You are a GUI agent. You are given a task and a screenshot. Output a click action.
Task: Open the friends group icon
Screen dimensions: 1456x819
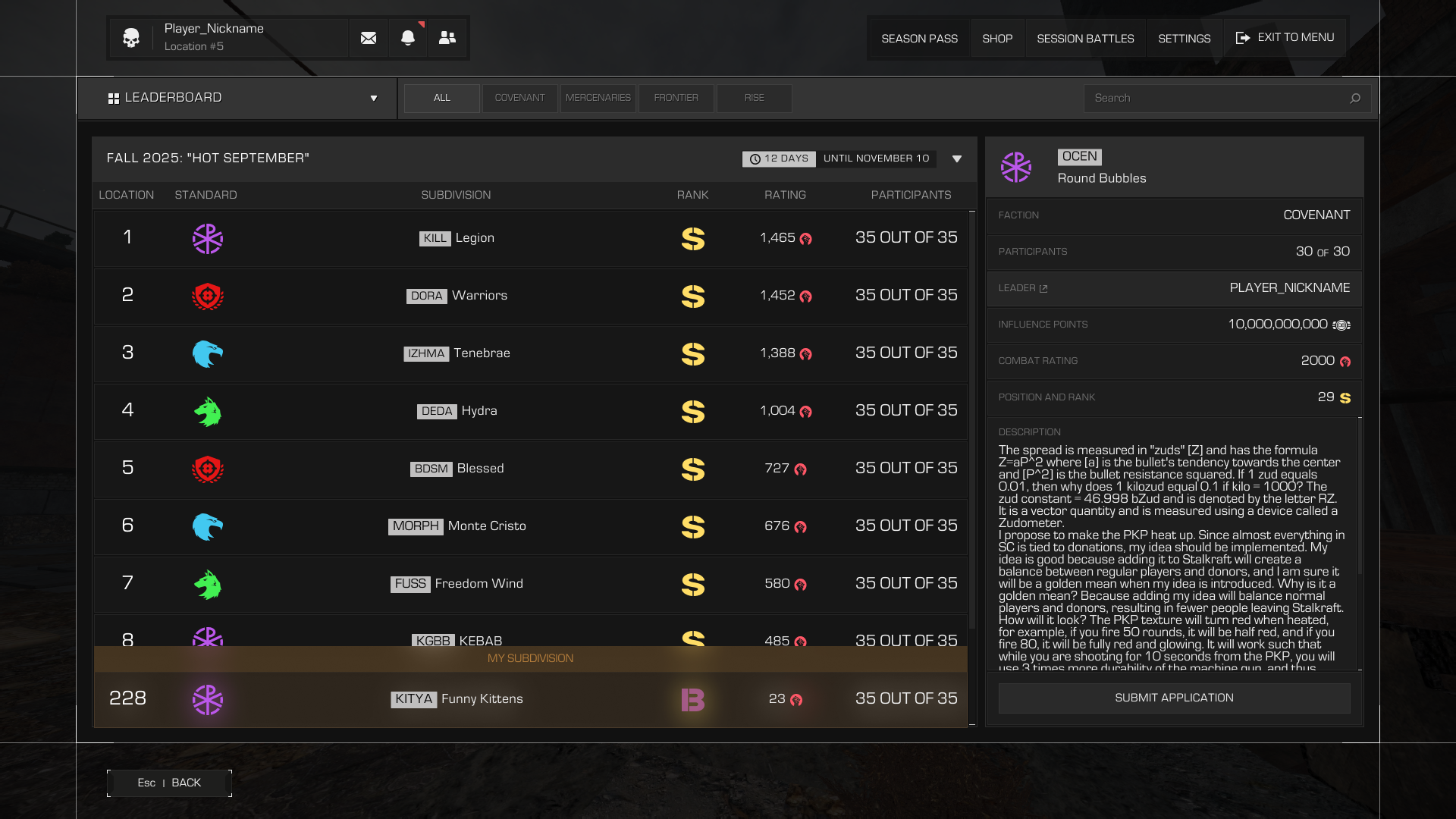tap(447, 38)
